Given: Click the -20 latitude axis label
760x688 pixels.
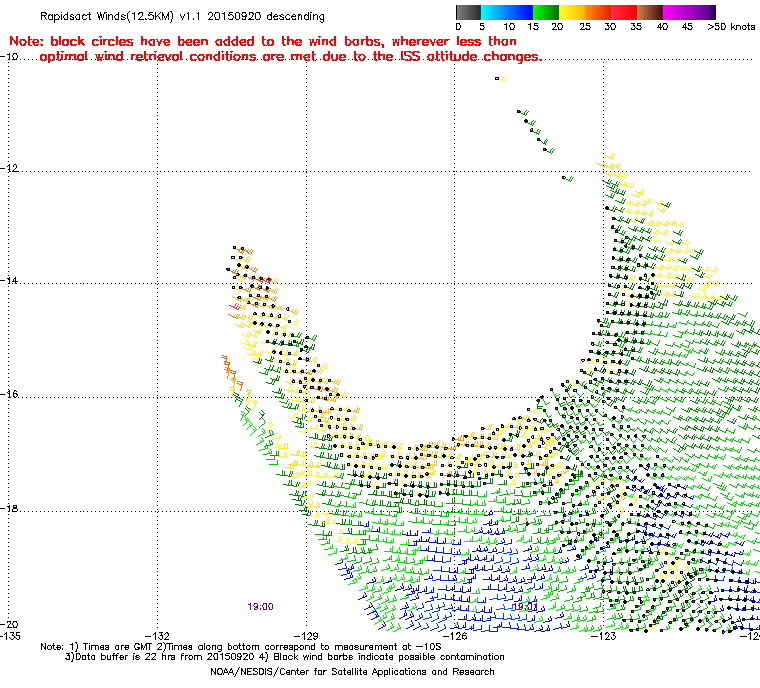Looking at the screenshot, I should point(9,624).
